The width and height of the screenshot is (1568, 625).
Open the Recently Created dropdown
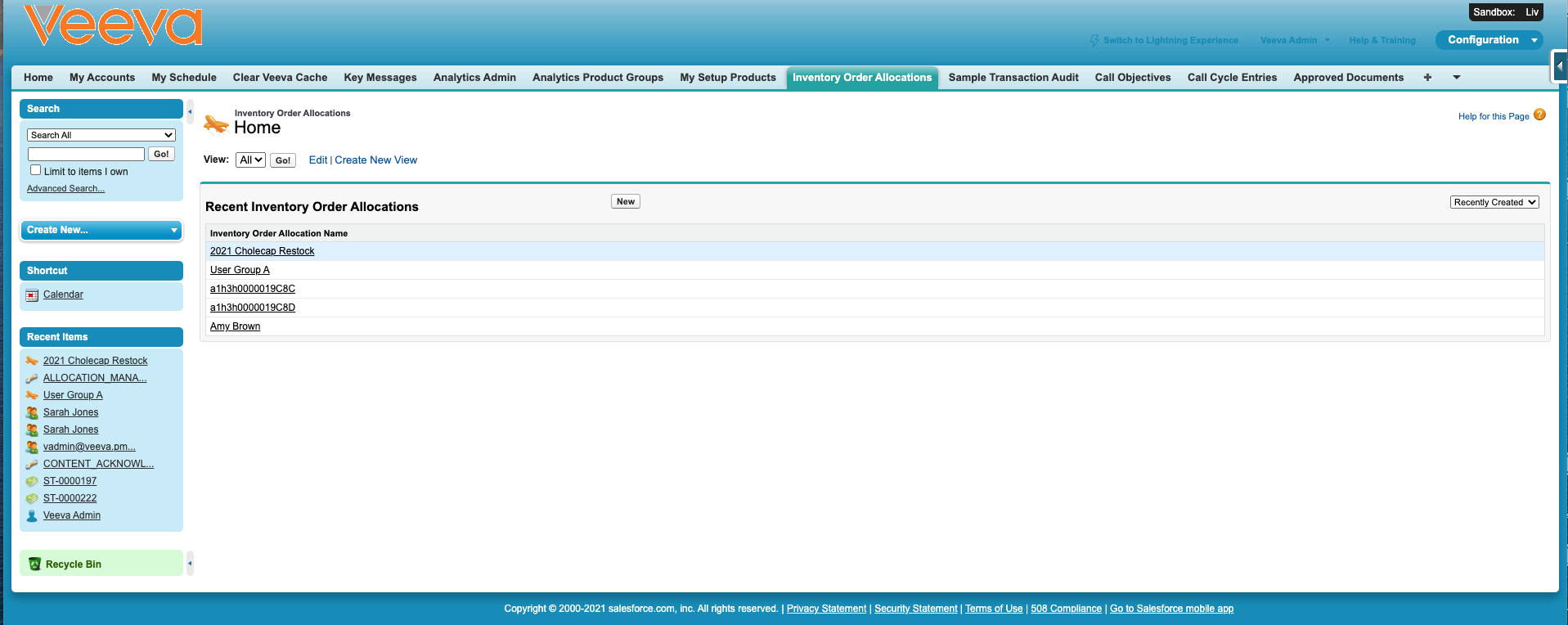[1494, 202]
